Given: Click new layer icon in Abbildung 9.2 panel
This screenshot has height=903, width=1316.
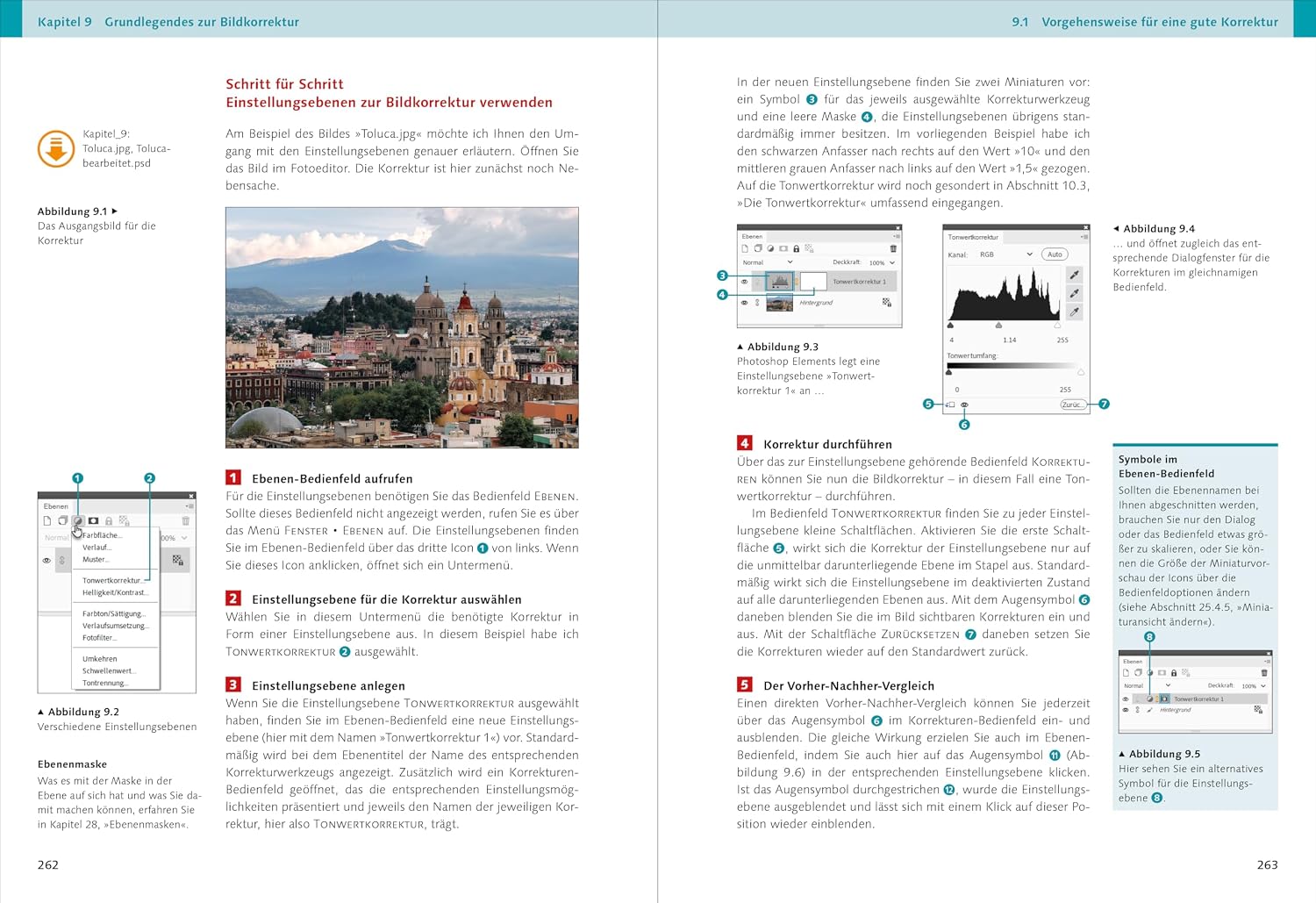Looking at the screenshot, I should (47, 521).
